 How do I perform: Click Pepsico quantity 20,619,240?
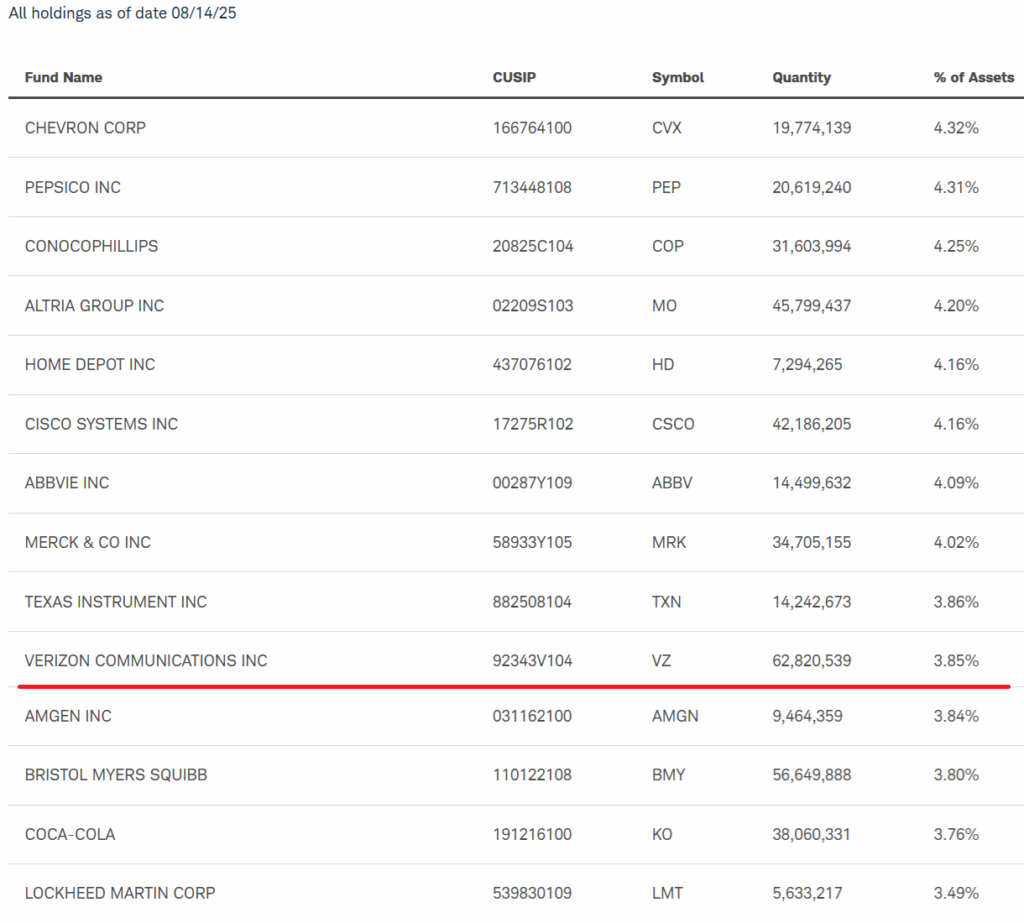[812, 187]
